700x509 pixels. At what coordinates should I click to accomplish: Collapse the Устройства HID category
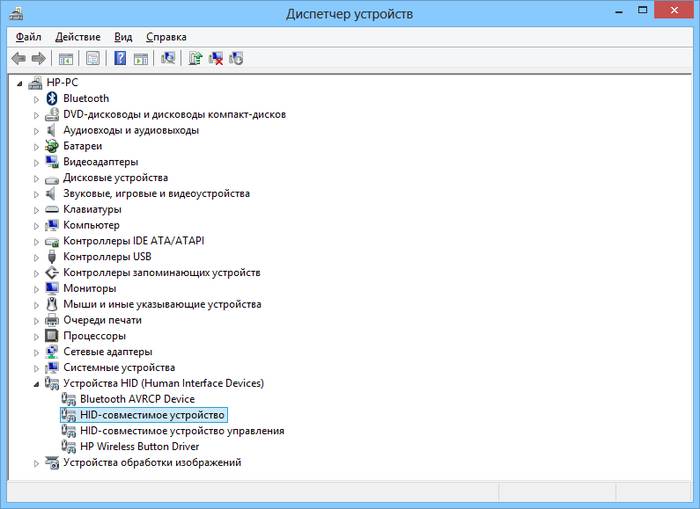tap(37, 384)
